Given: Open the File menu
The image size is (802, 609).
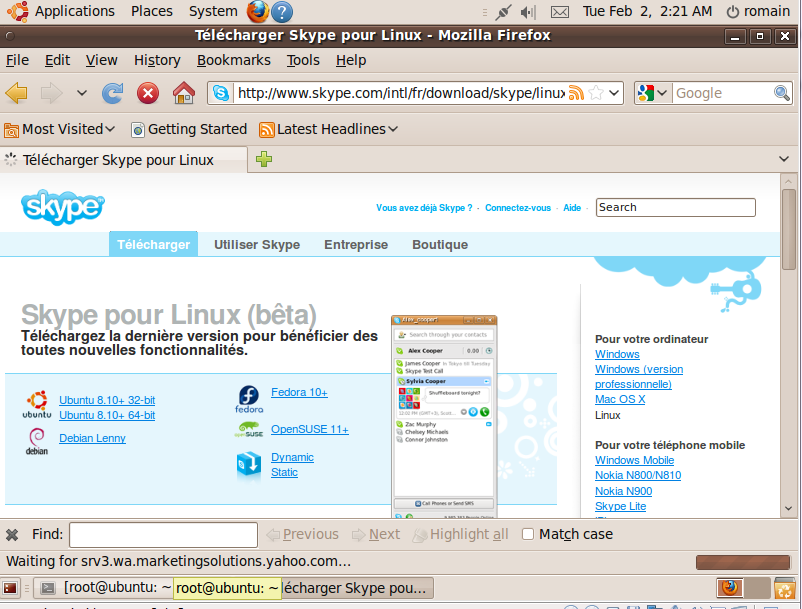Looking at the screenshot, I should (17, 60).
